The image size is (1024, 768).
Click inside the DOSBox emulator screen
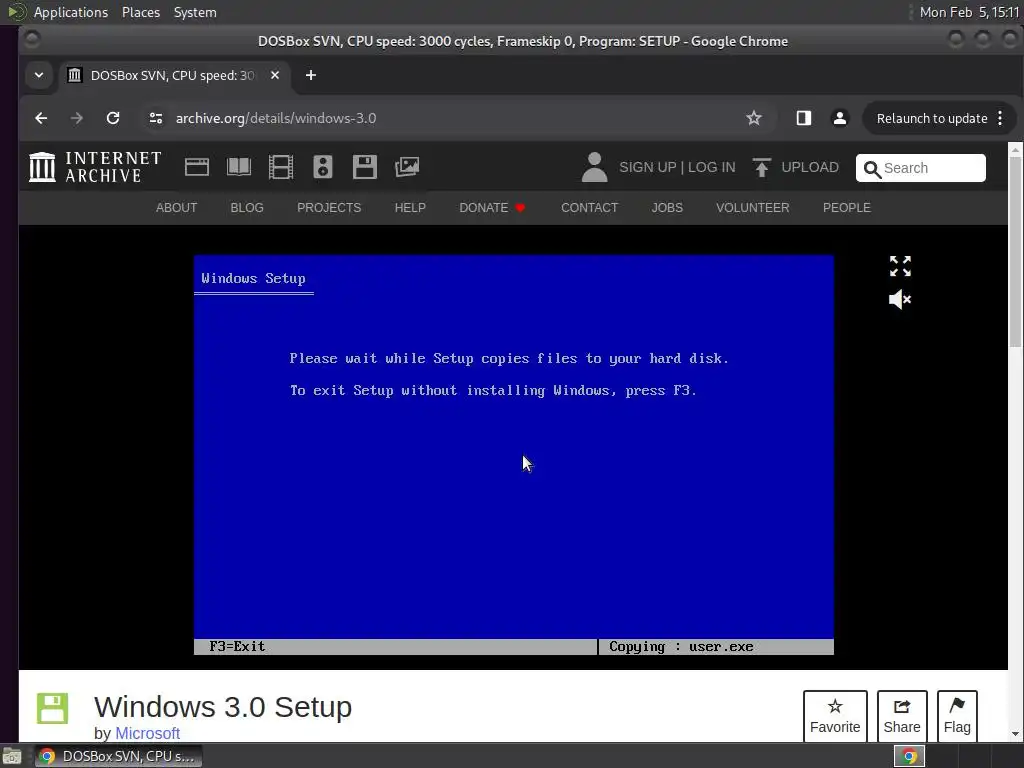pyautogui.click(x=513, y=455)
